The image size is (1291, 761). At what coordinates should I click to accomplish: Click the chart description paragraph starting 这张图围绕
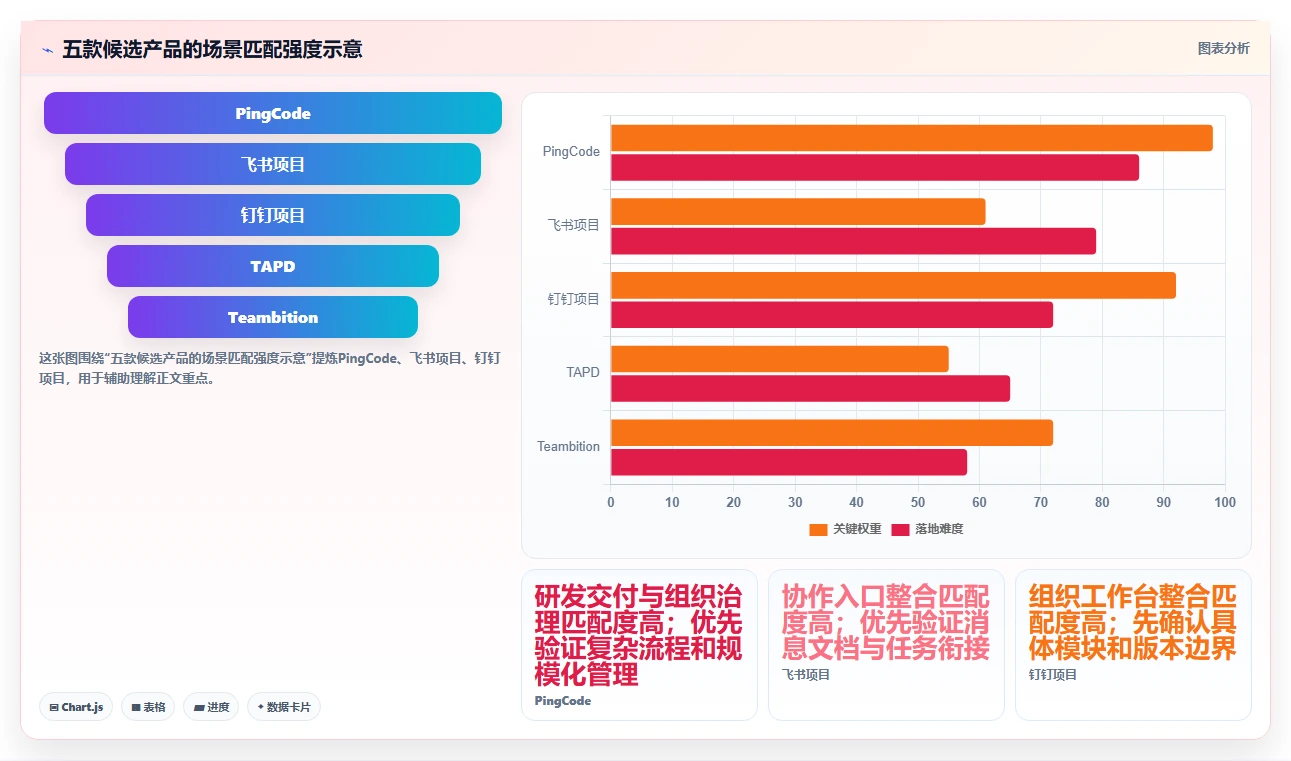[270, 368]
